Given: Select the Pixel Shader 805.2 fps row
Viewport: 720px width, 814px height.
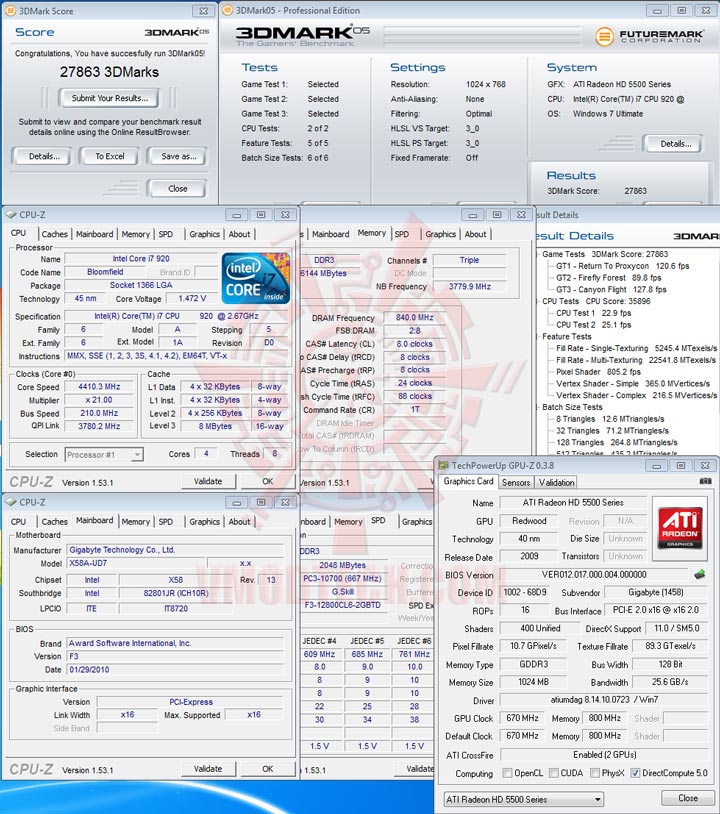Looking at the screenshot, I should pyautogui.click(x=598, y=372).
